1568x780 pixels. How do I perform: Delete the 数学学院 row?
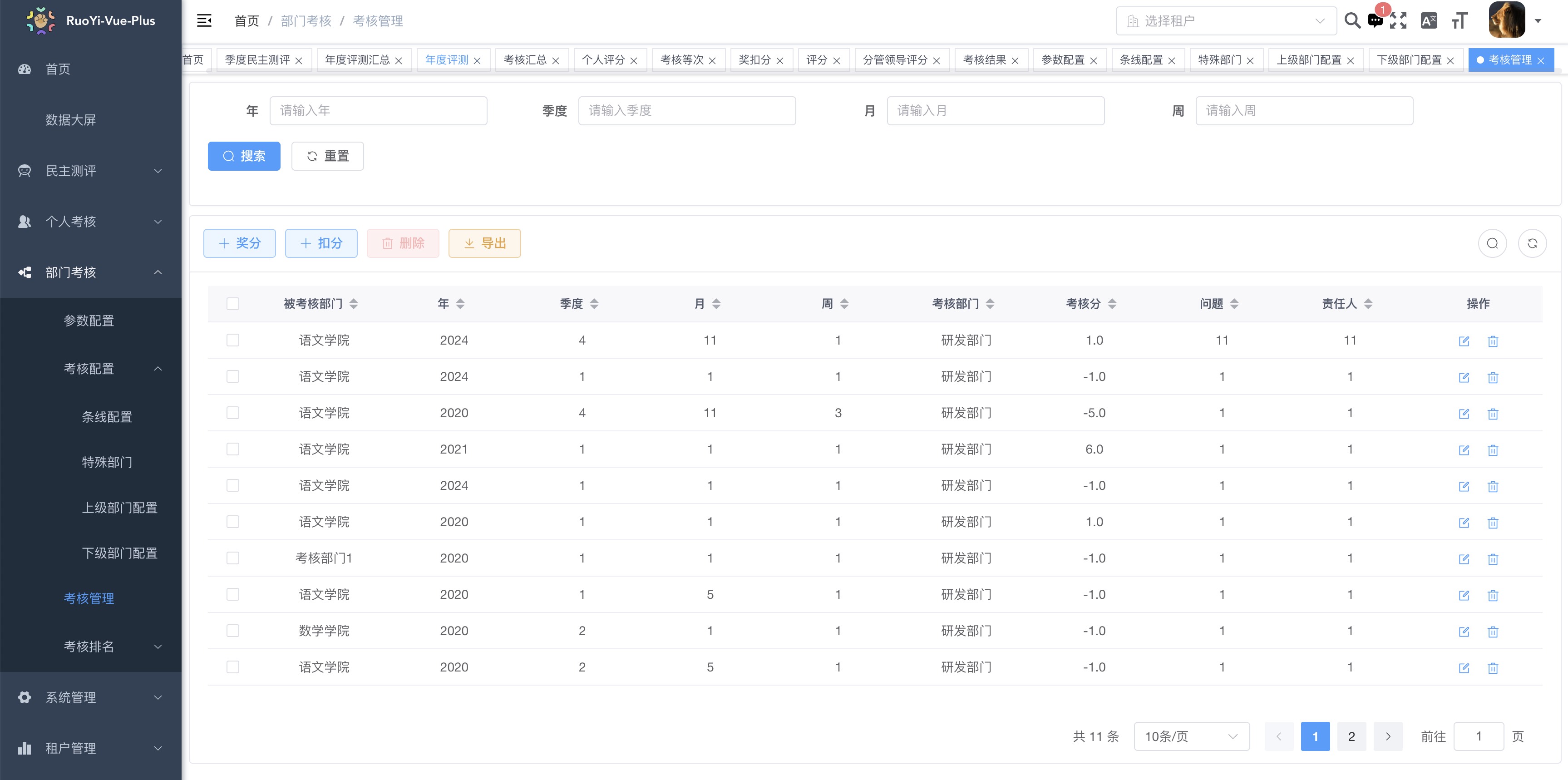tap(1493, 632)
